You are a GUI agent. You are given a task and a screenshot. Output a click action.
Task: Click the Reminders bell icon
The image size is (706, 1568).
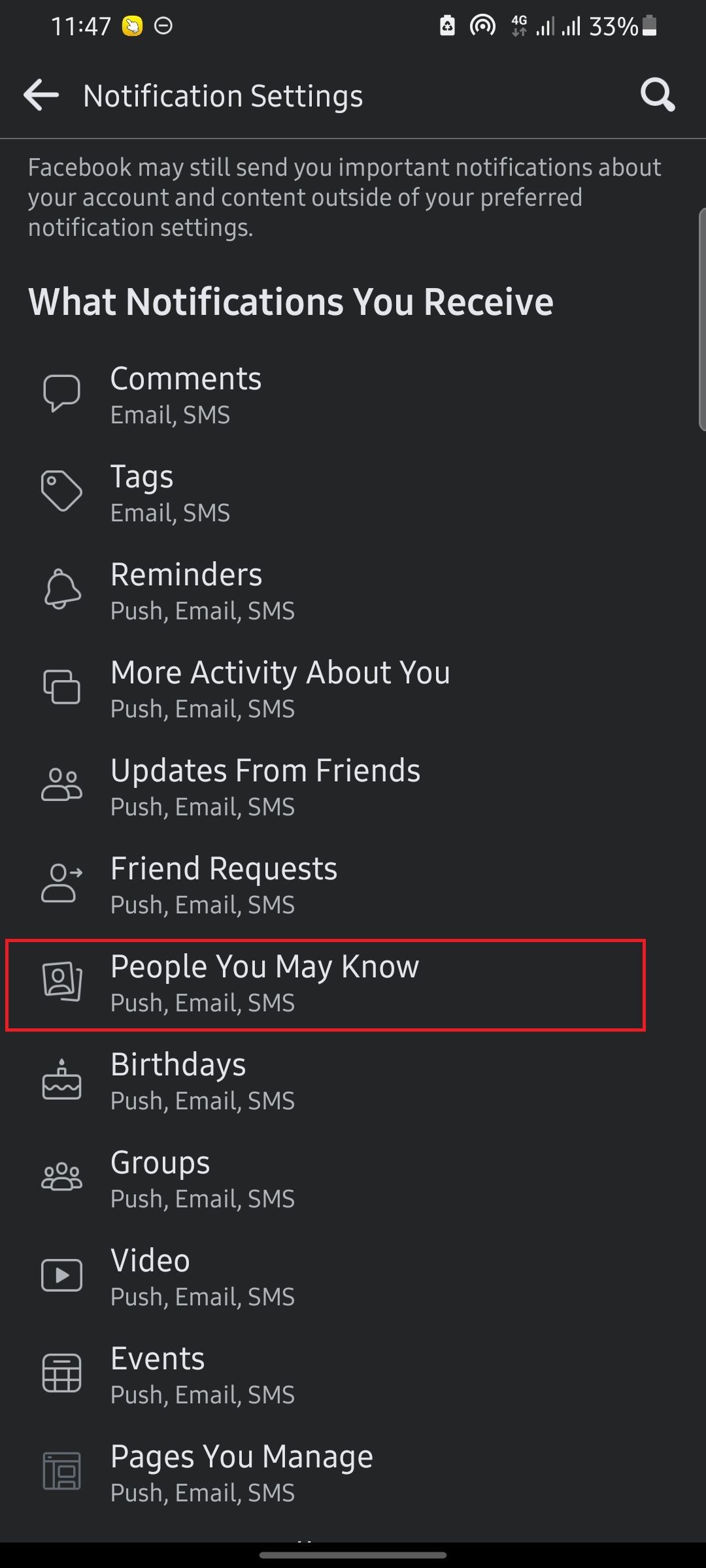pos(61,588)
